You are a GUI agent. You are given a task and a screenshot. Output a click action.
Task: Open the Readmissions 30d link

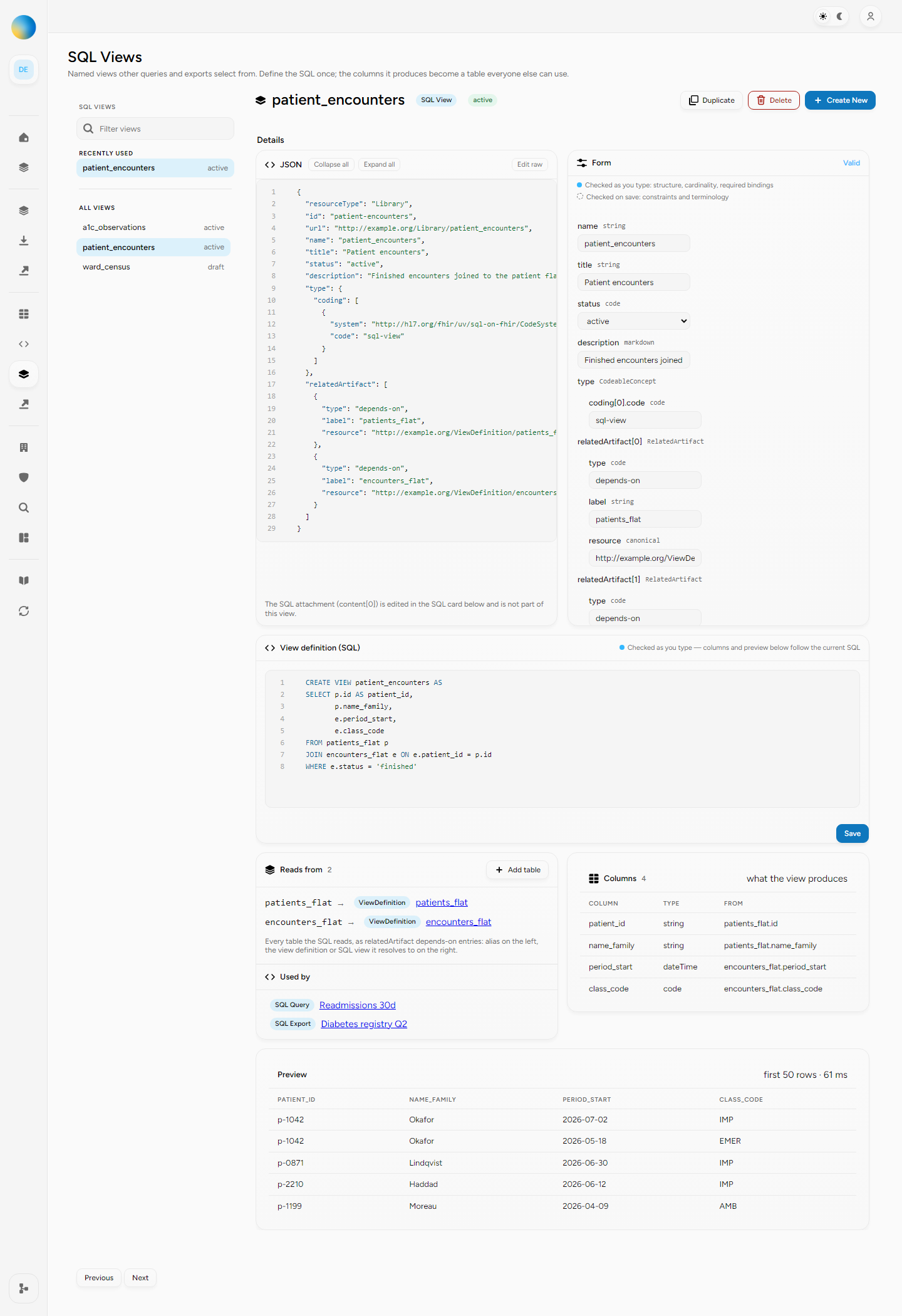click(358, 1005)
